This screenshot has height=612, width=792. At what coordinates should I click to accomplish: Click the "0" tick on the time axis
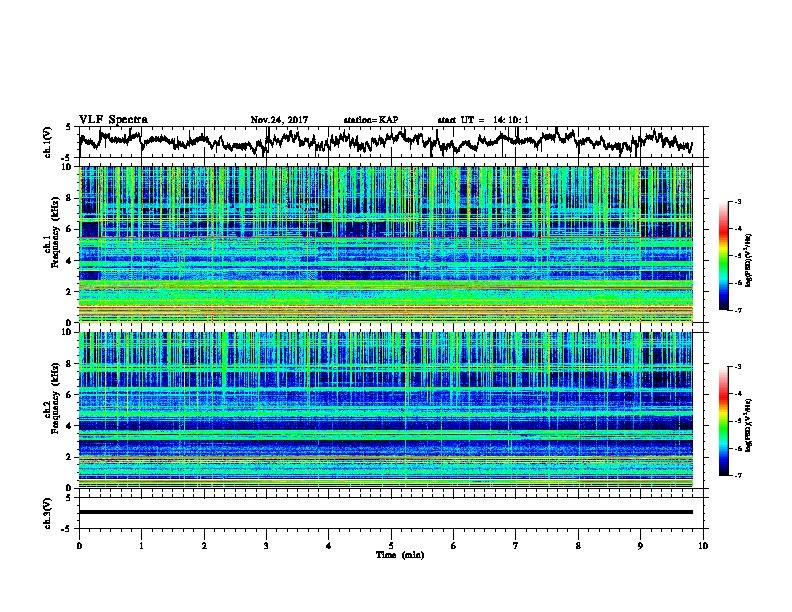click(79, 546)
